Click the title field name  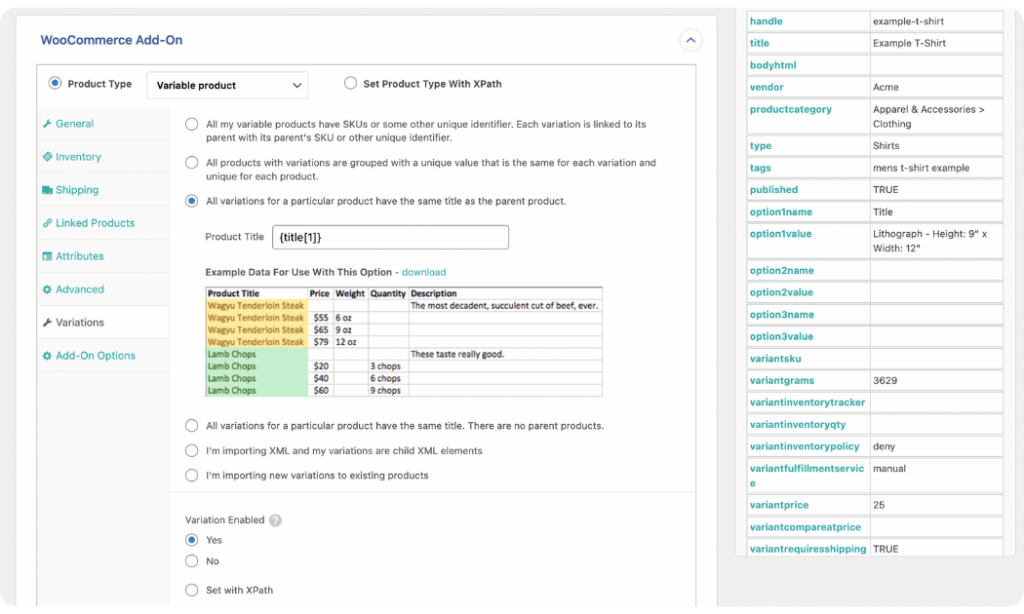point(760,43)
